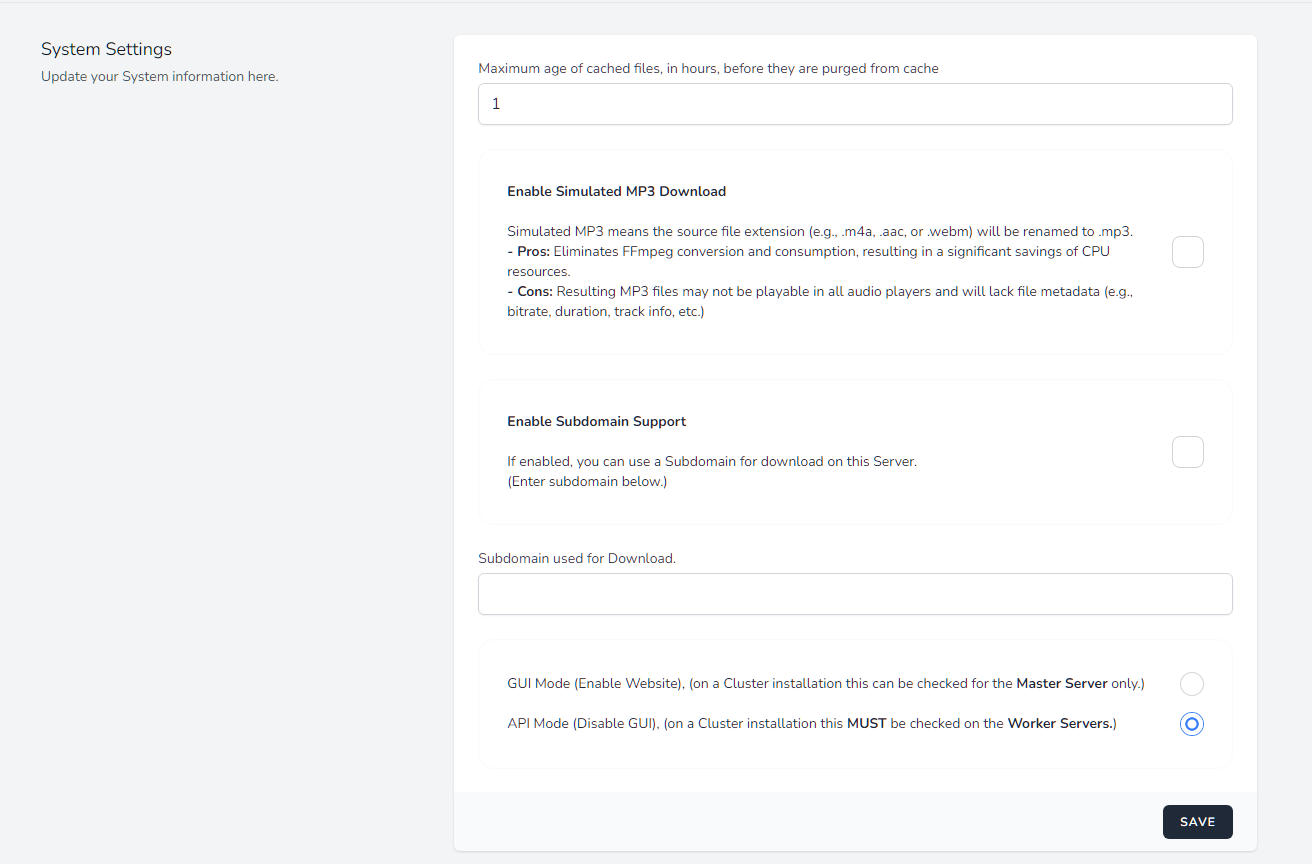Save the system settings
Viewport: 1312px width, 864px height.
pos(1197,822)
